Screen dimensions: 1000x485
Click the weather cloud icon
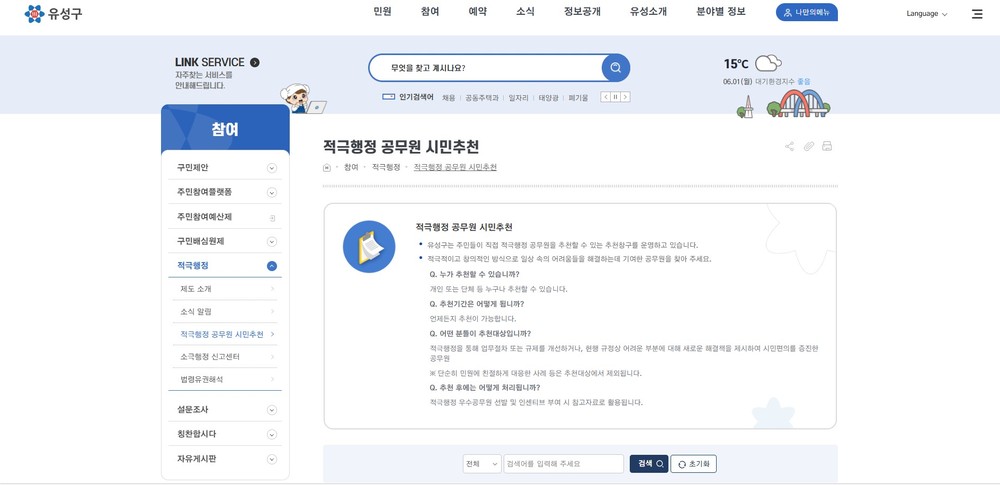tap(768, 63)
